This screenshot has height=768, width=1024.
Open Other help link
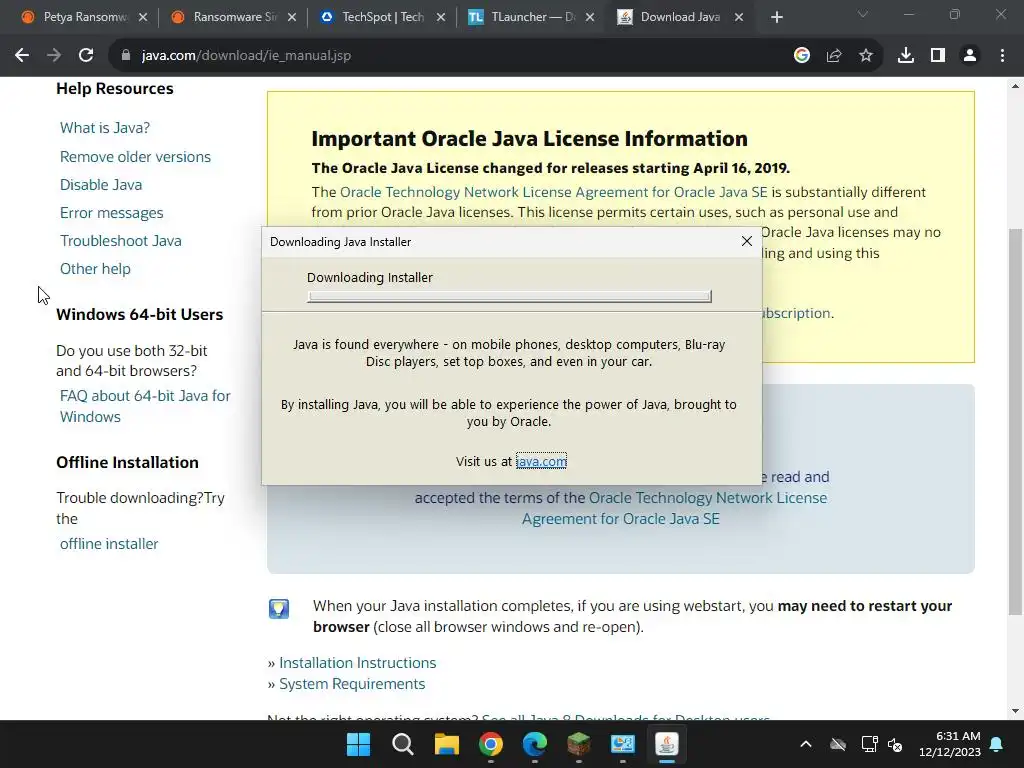(x=95, y=269)
